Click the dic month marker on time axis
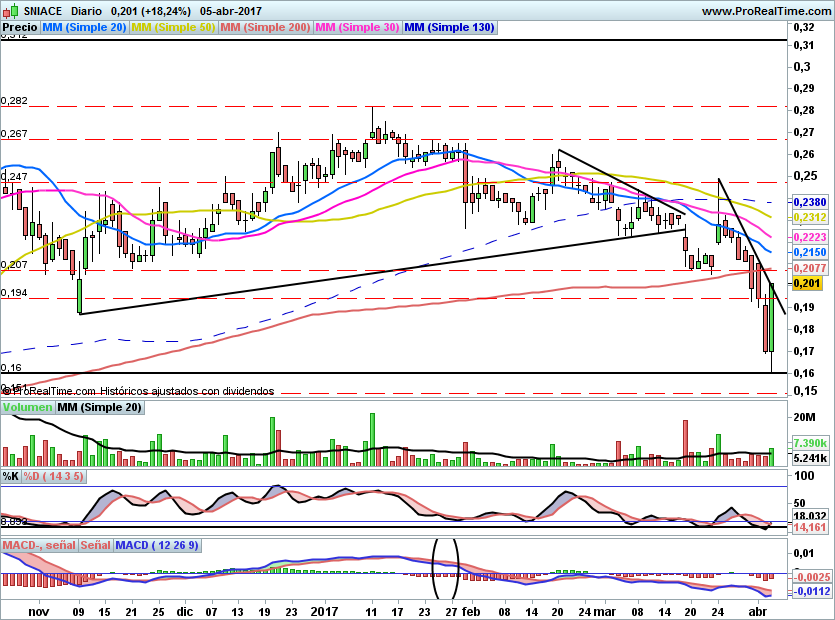Screen dimensions: 835x620 tap(185, 611)
